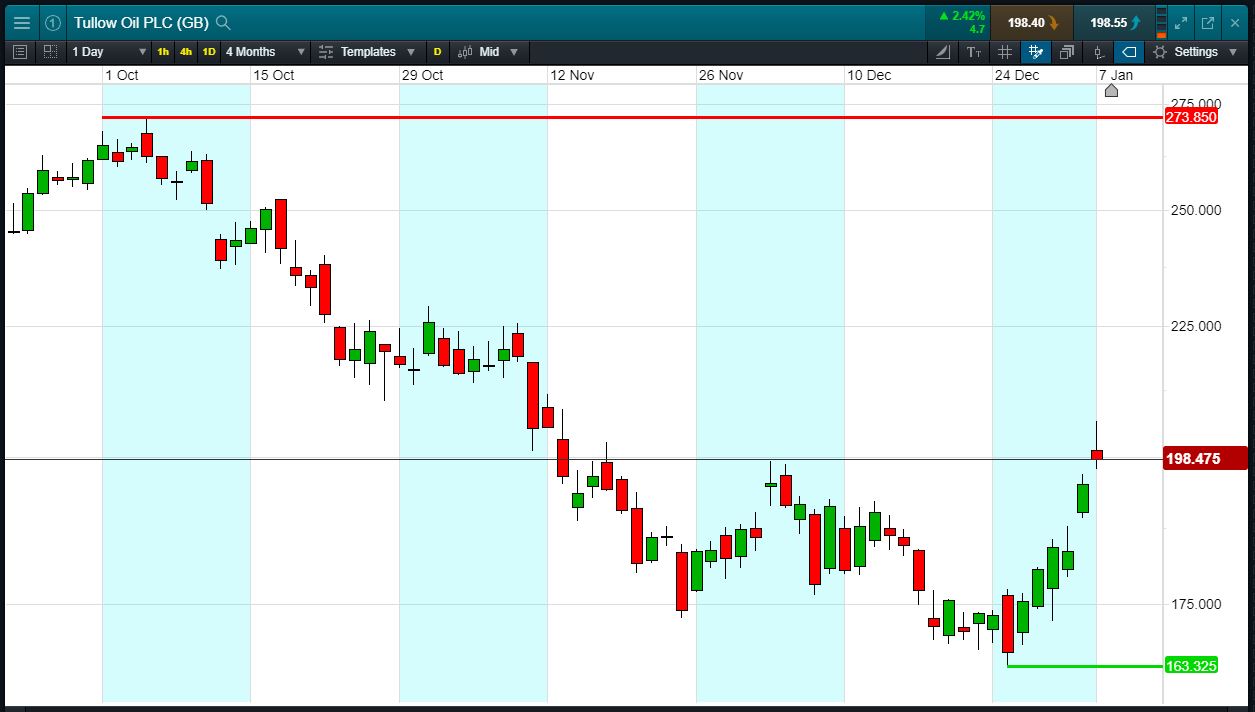Click the layout grid selection icon
The image size is (1255, 712).
(x=50, y=52)
